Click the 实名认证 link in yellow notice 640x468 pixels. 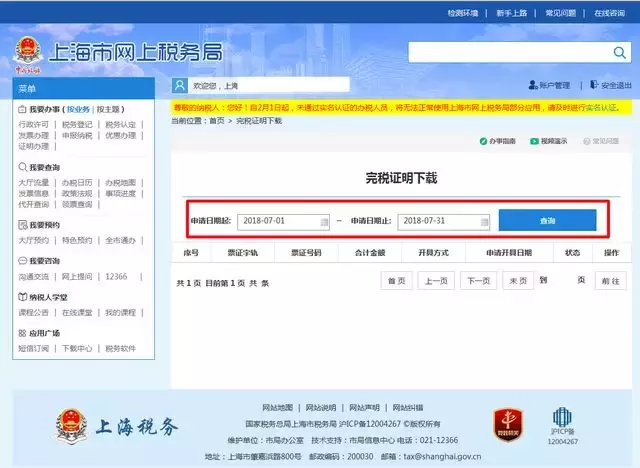coord(601,108)
